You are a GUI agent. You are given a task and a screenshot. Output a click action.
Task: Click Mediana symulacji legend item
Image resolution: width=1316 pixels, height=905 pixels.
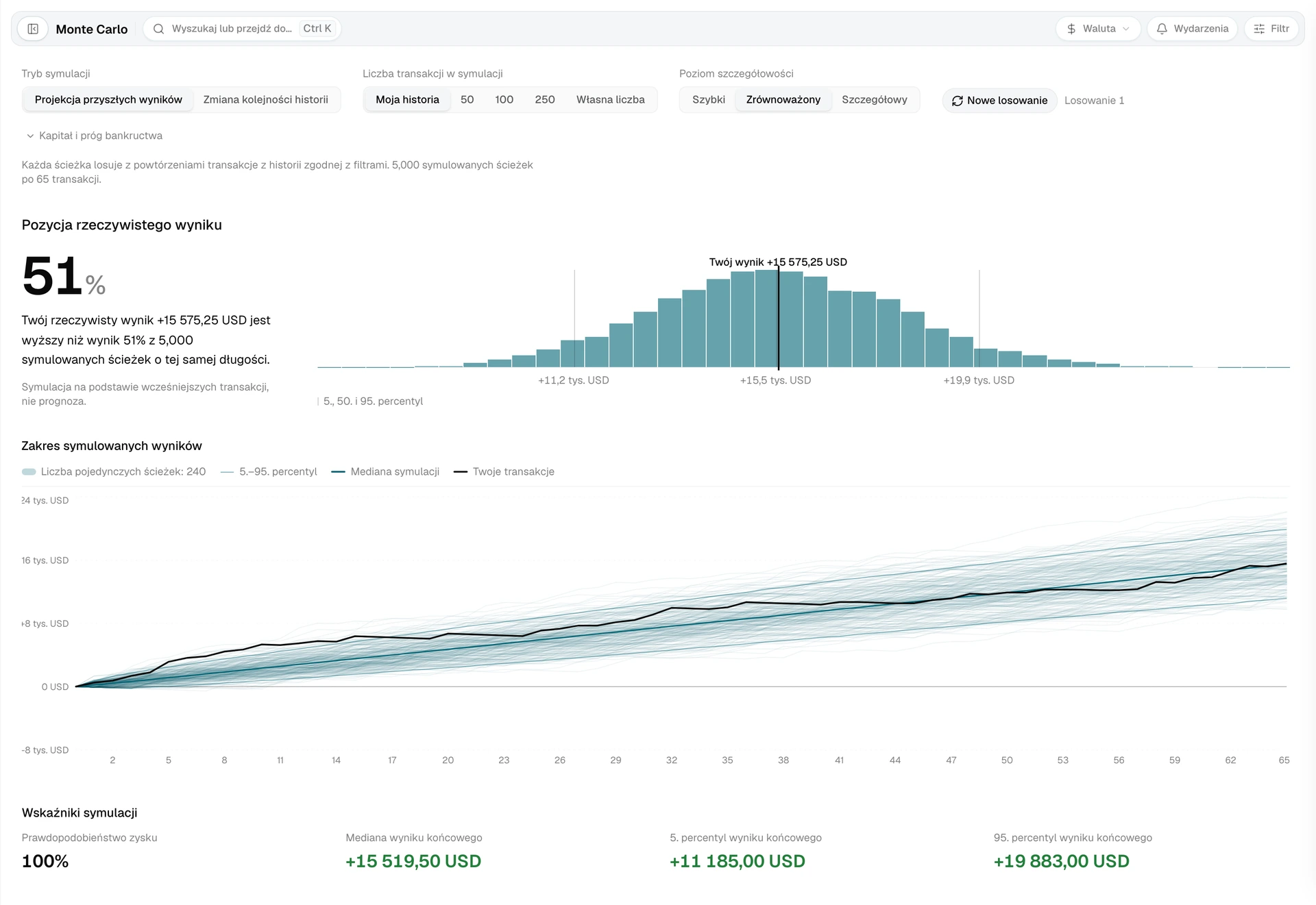pos(385,471)
